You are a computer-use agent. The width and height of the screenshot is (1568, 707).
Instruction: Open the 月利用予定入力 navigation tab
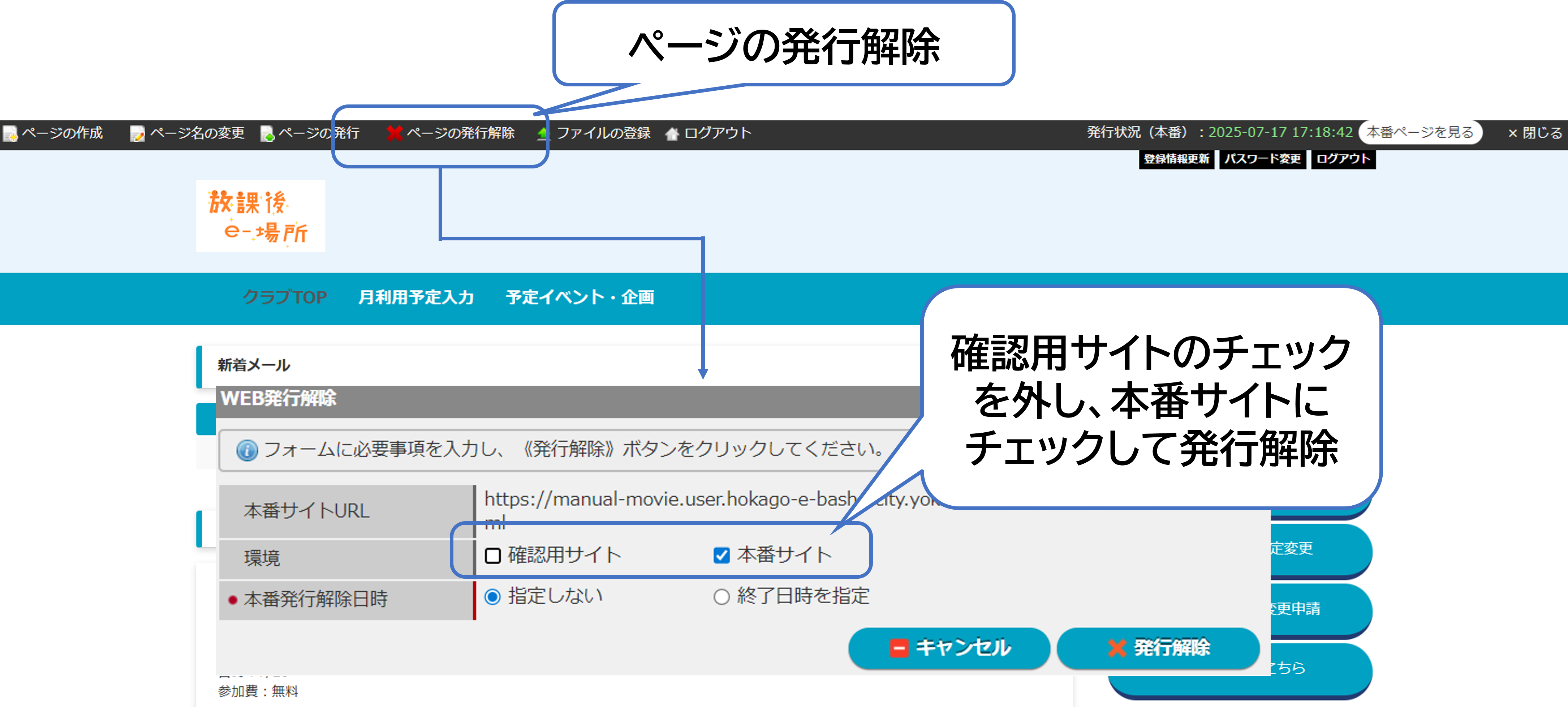coord(416,297)
